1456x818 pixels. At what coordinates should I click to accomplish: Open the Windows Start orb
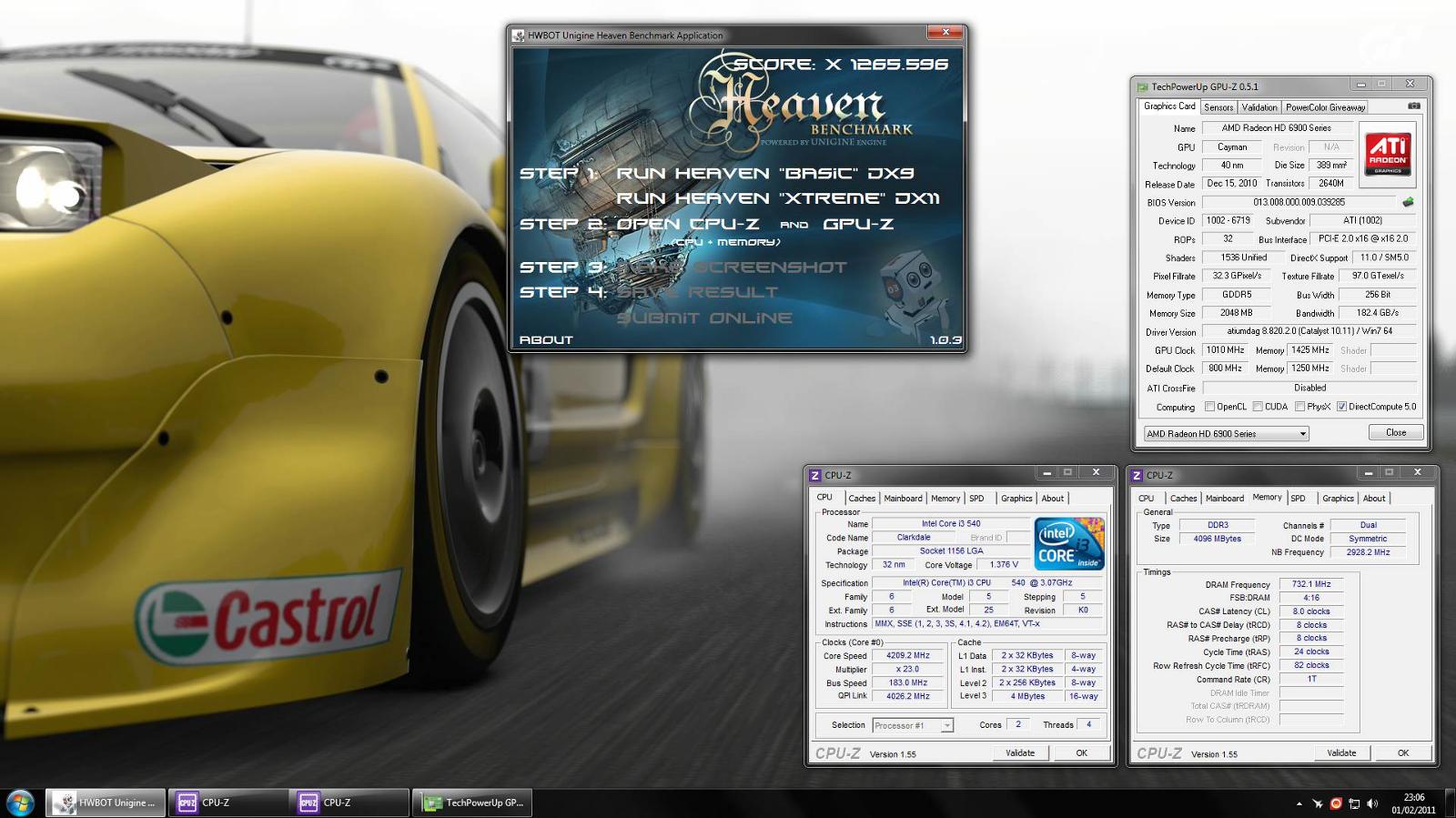click(20, 803)
